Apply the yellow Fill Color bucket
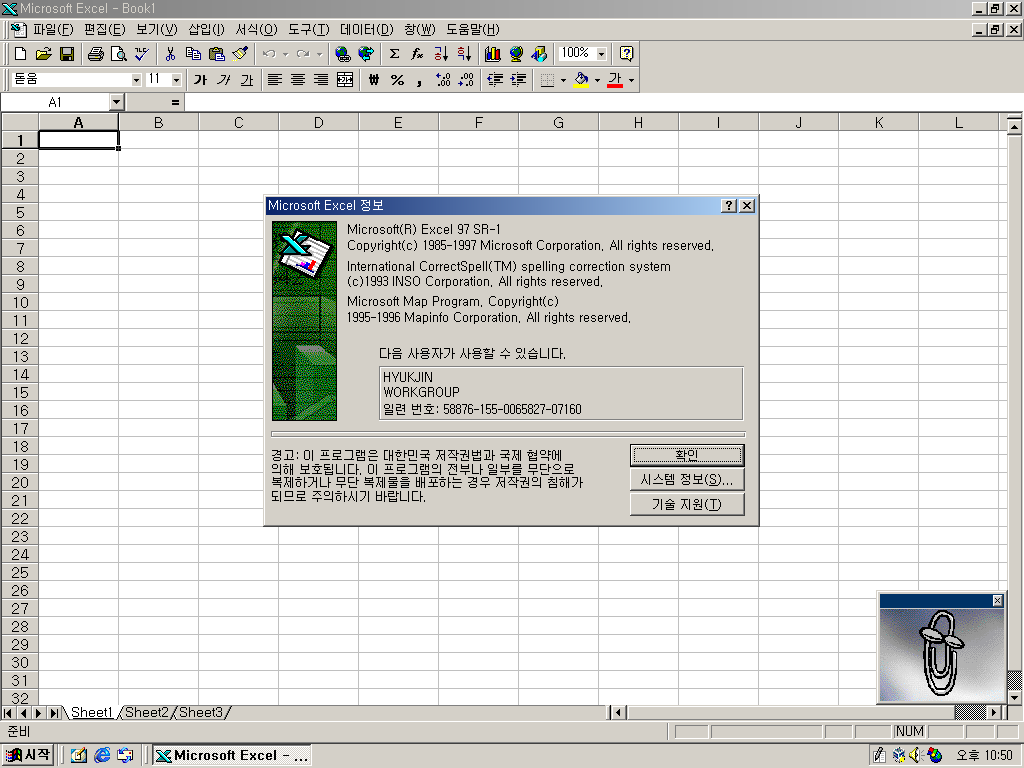Screen dimensions: 1024x768 (x=581, y=80)
